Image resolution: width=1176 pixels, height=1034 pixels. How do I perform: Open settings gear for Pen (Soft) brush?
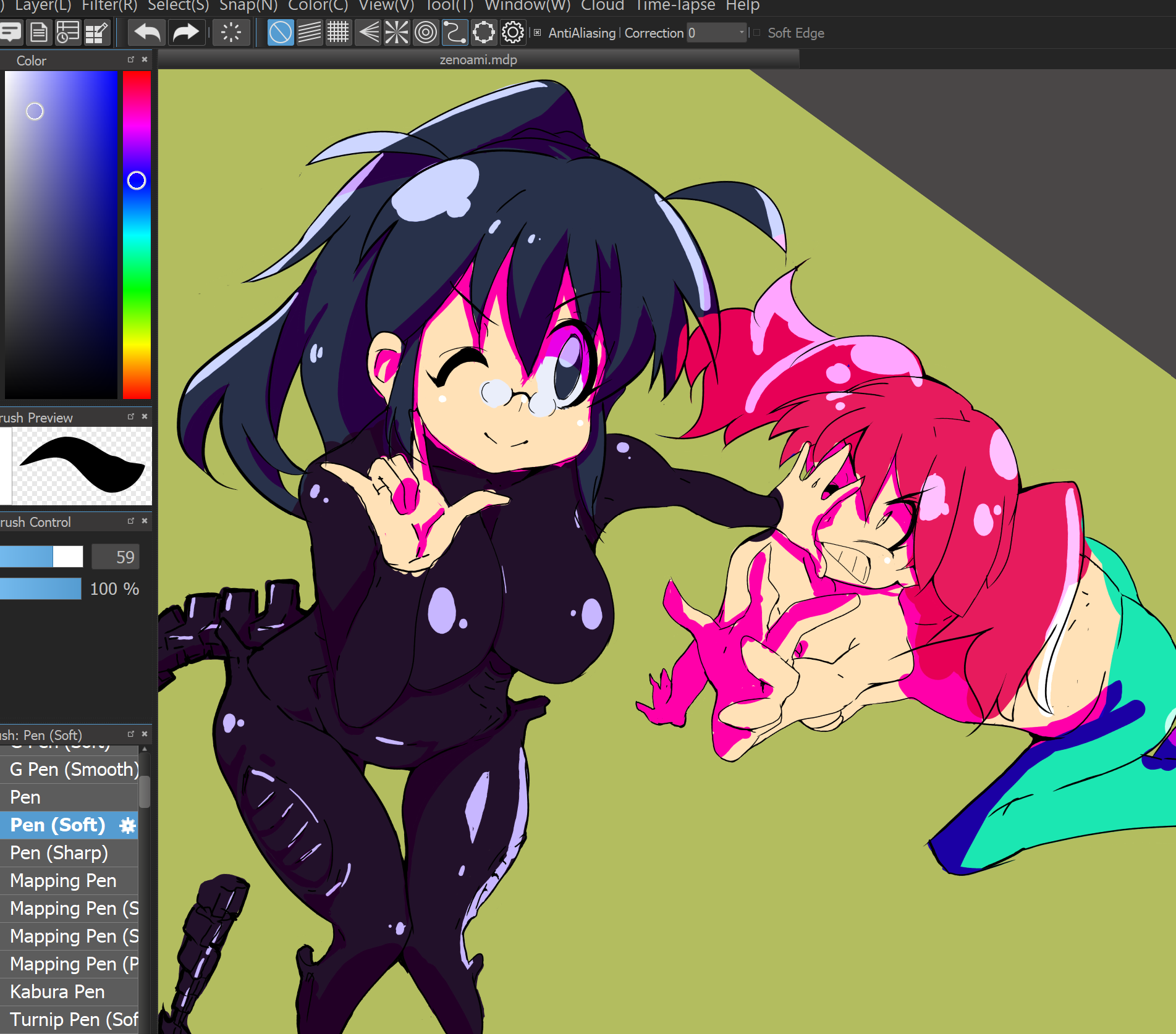[127, 825]
